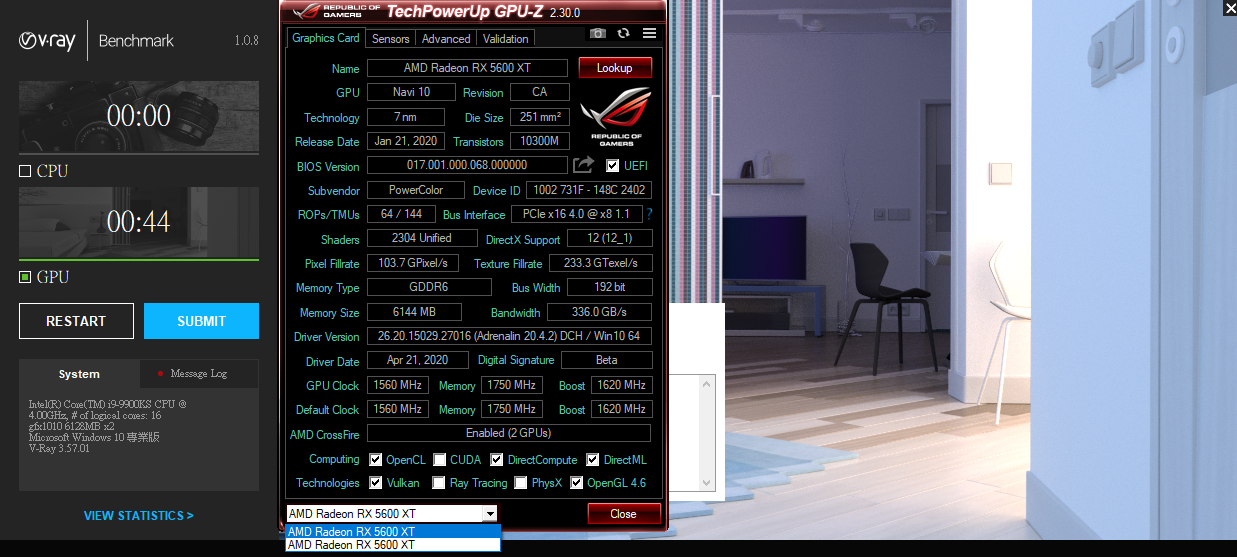Click the DirectX Support value 12 (12_1)
This screenshot has width=1237, height=557.
point(609,238)
